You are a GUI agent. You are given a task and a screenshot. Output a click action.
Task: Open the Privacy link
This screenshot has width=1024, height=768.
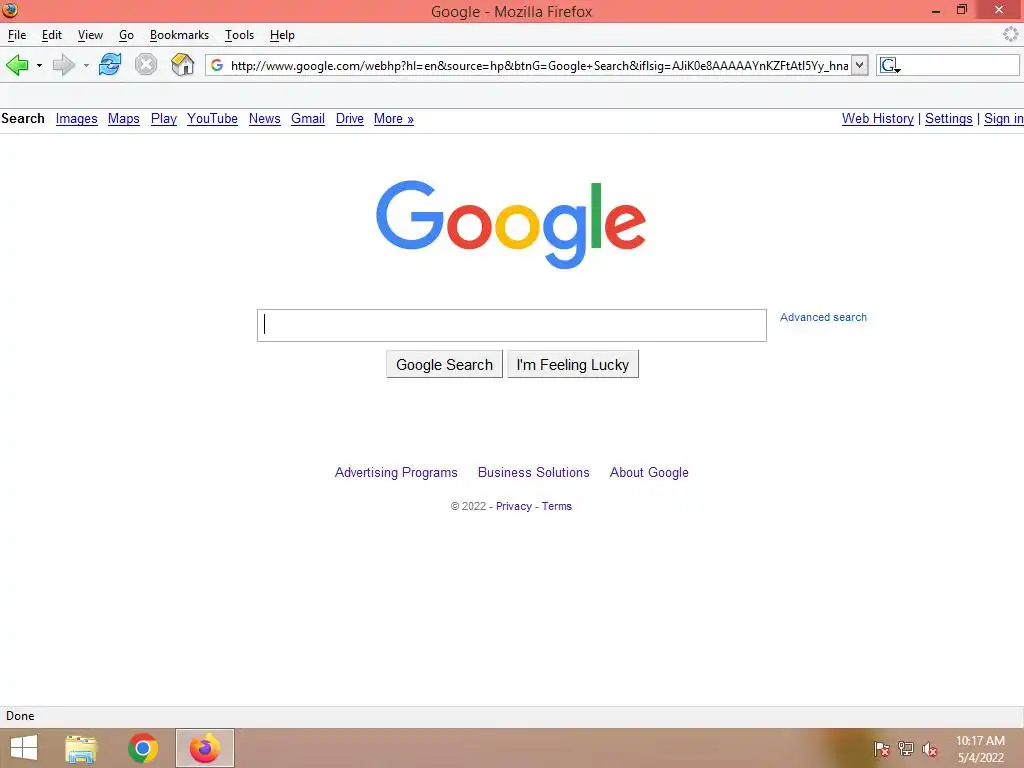(x=513, y=506)
